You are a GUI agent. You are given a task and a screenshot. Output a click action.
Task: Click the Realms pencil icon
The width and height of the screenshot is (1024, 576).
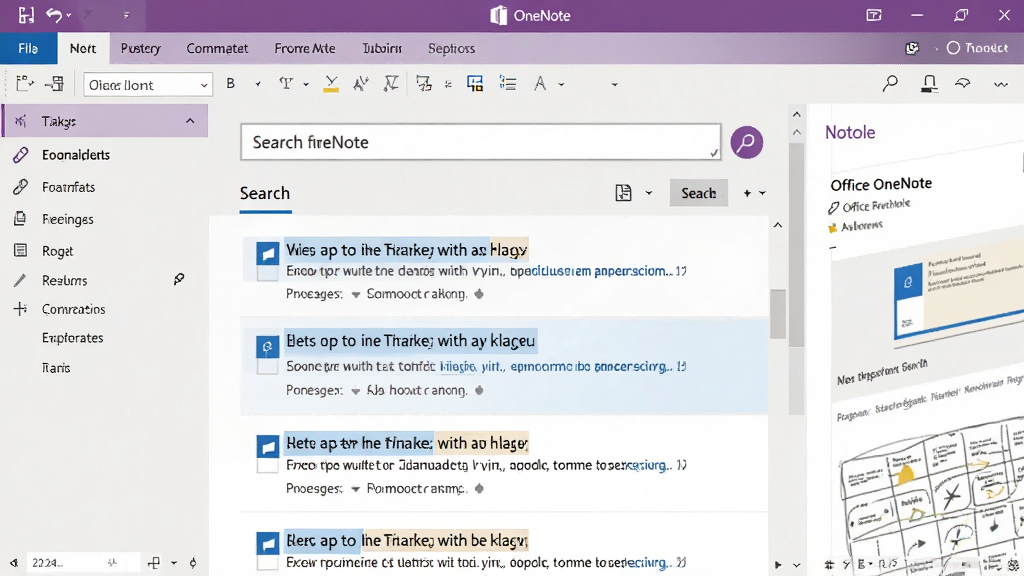20,280
